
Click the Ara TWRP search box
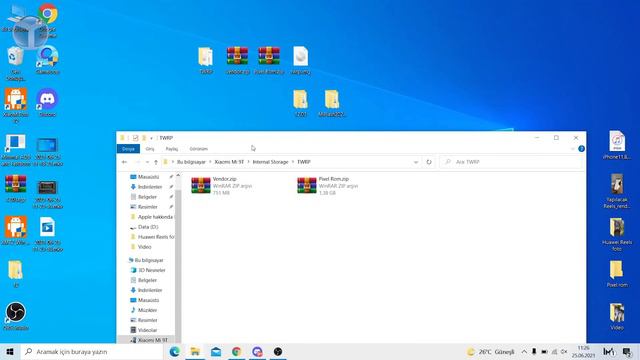pyautogui.click(x=511, y=162)
